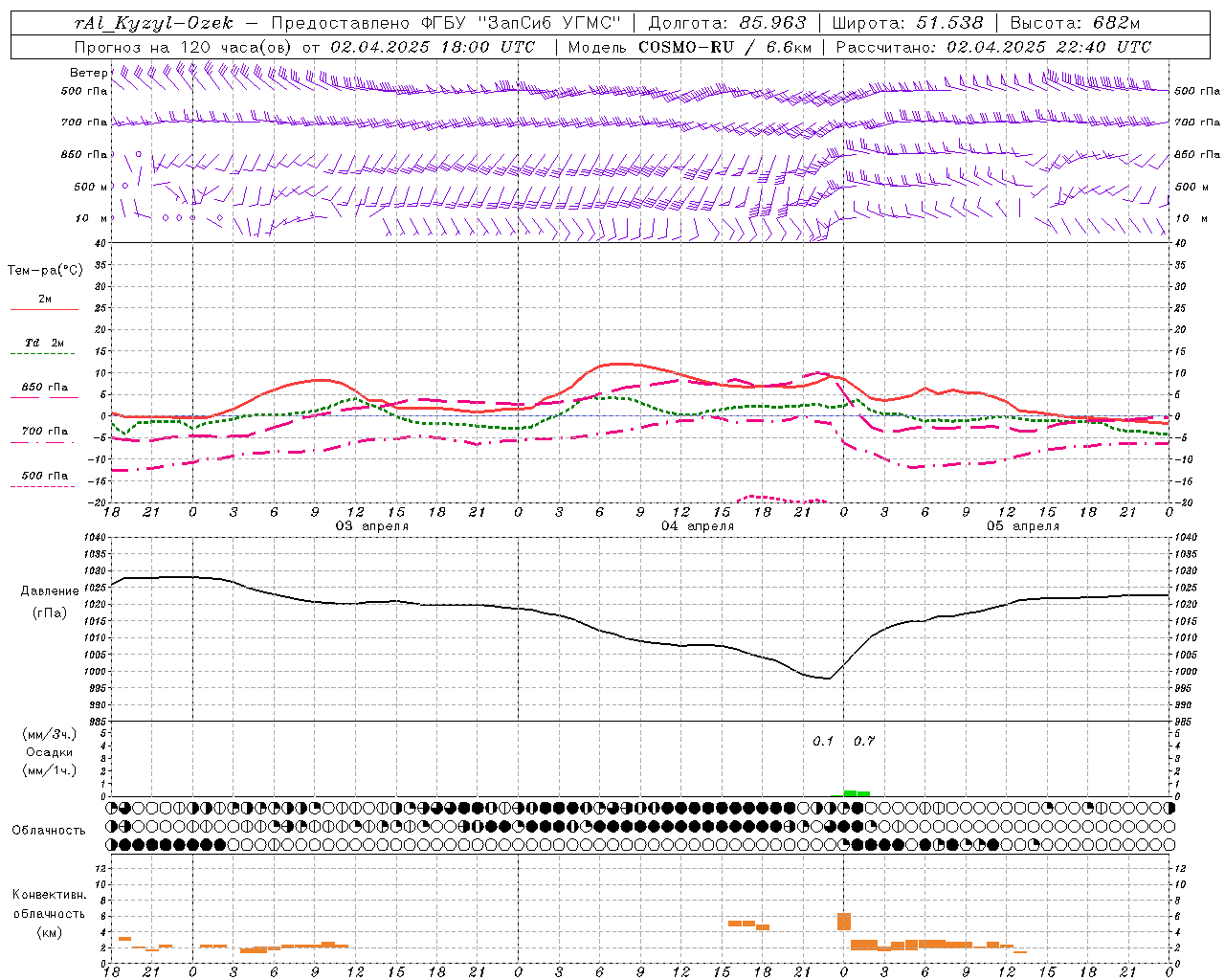Screen dimensions: 1225x980
Task: Select the Долгота: 85.963 value
Action: coord(727,23)
